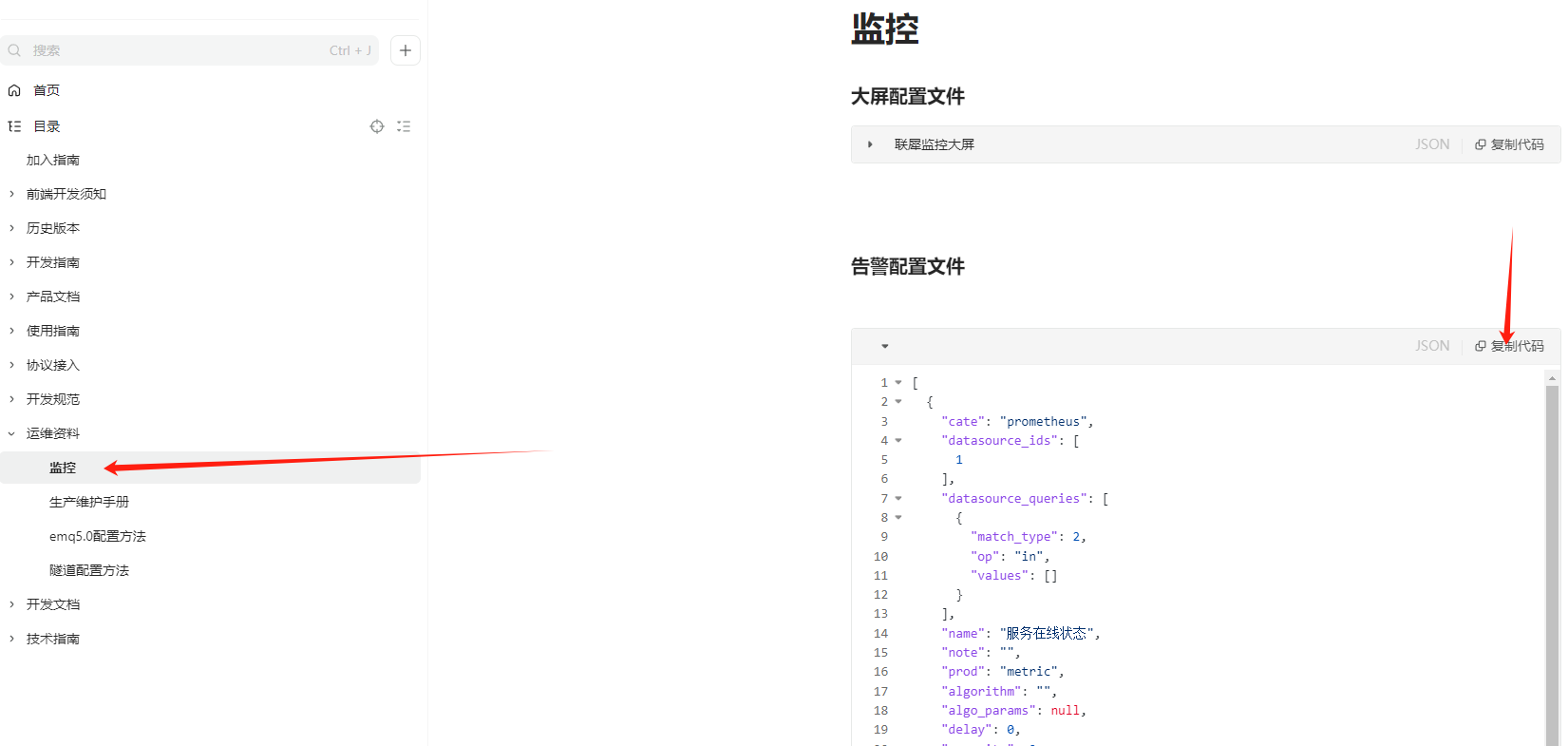Fold datasource_ids array at line 4

[x=898, y=441]
